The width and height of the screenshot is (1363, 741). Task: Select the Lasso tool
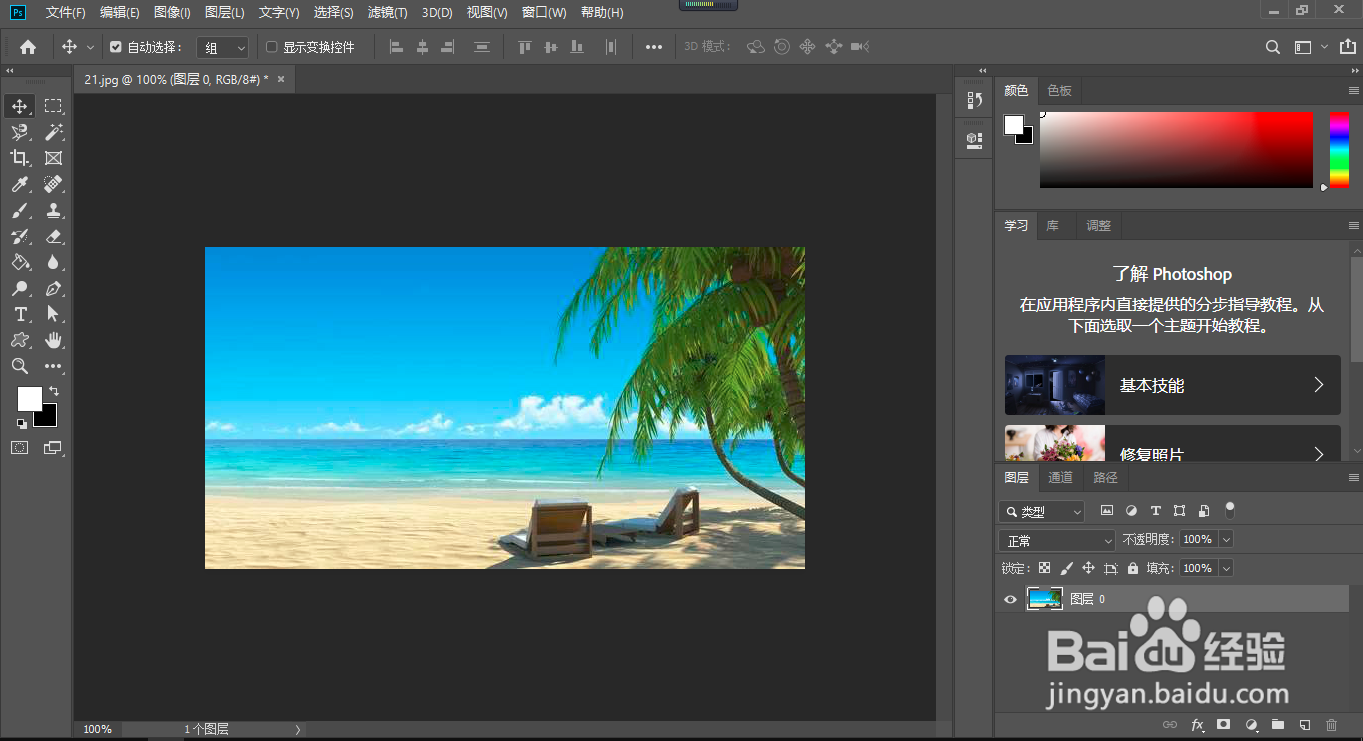point(19,132)
